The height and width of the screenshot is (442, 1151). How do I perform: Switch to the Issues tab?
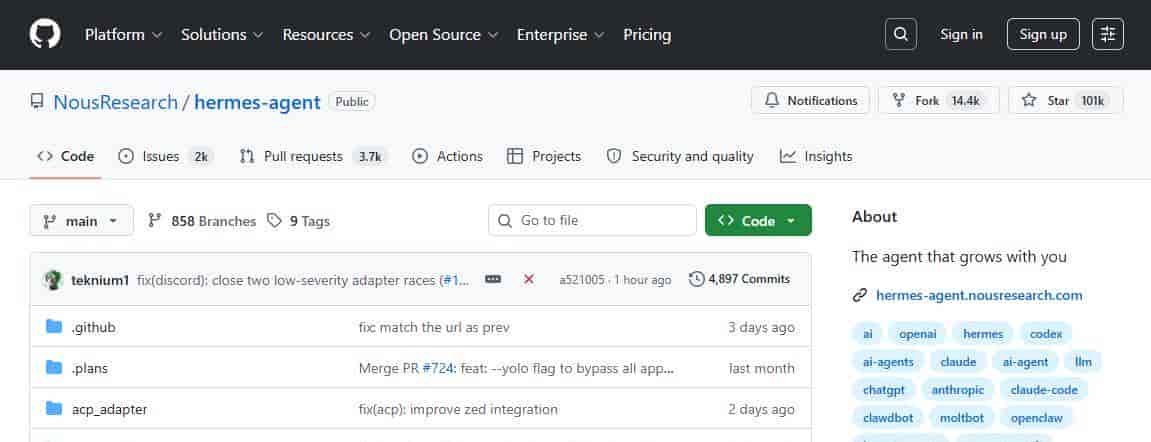tap(165, 156)
